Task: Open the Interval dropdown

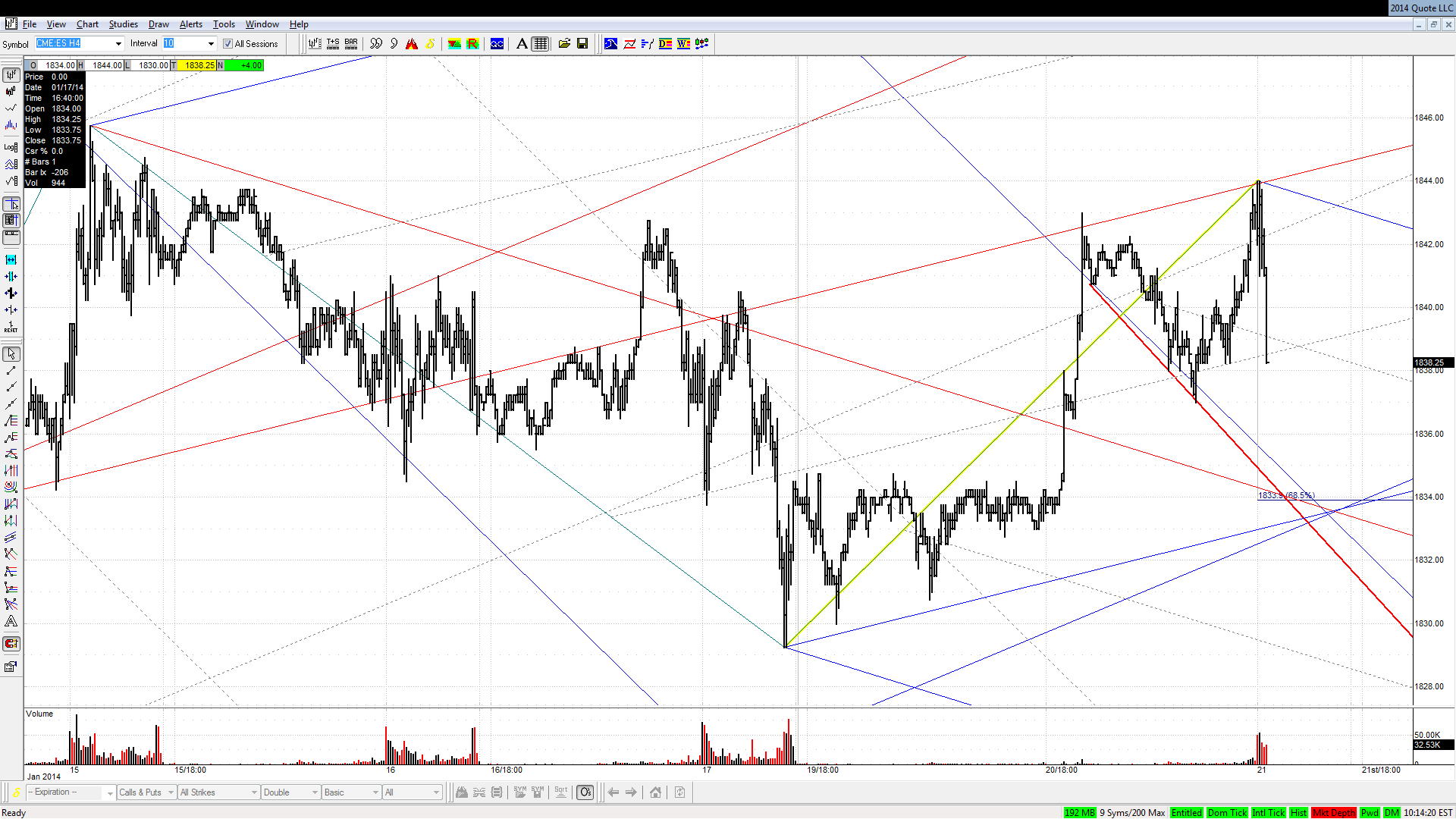Action: click(x=211, y=44)
